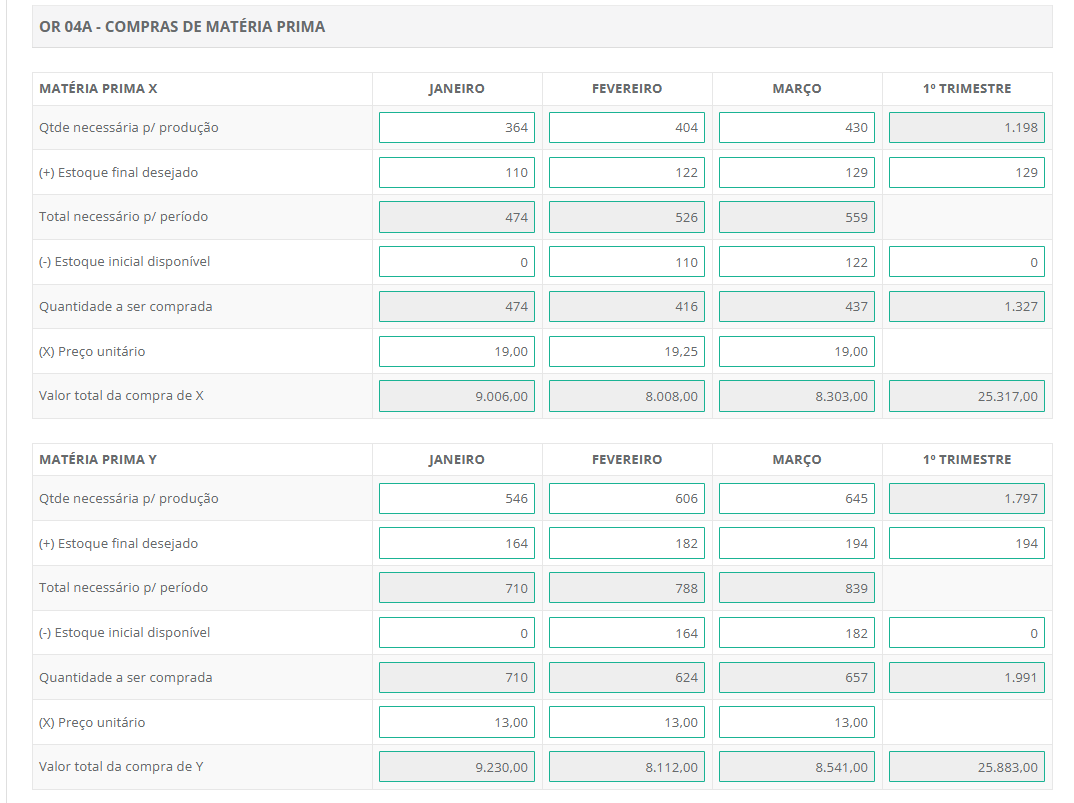Image resolution: width=1074 pixels, height=803 pixels.
Task: Edit March production quantity for Matéria Prima Y
Action: click(x=796, y=499)
